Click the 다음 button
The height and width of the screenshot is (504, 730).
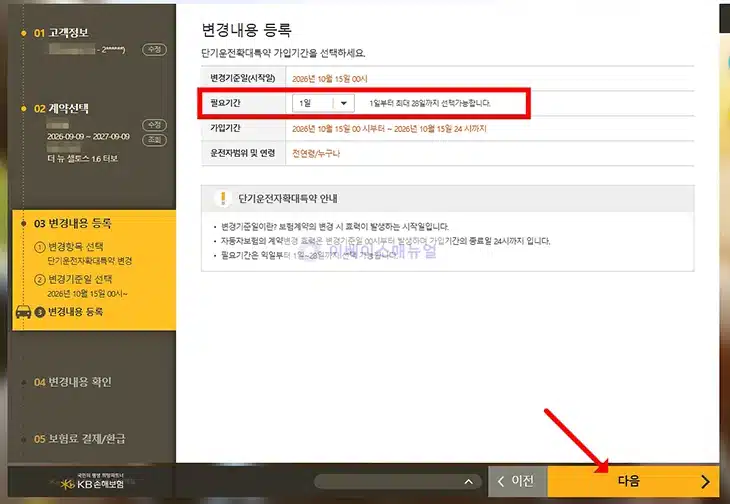click(x=633, y=481)
